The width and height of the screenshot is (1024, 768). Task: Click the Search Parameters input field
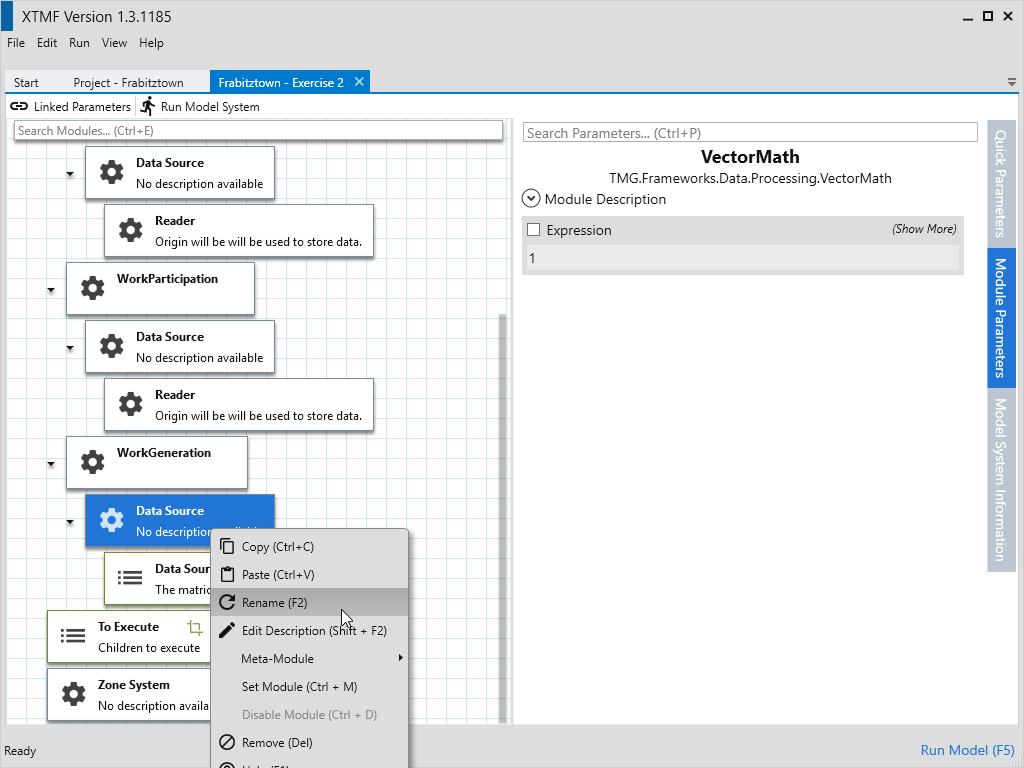coord(749,133)
